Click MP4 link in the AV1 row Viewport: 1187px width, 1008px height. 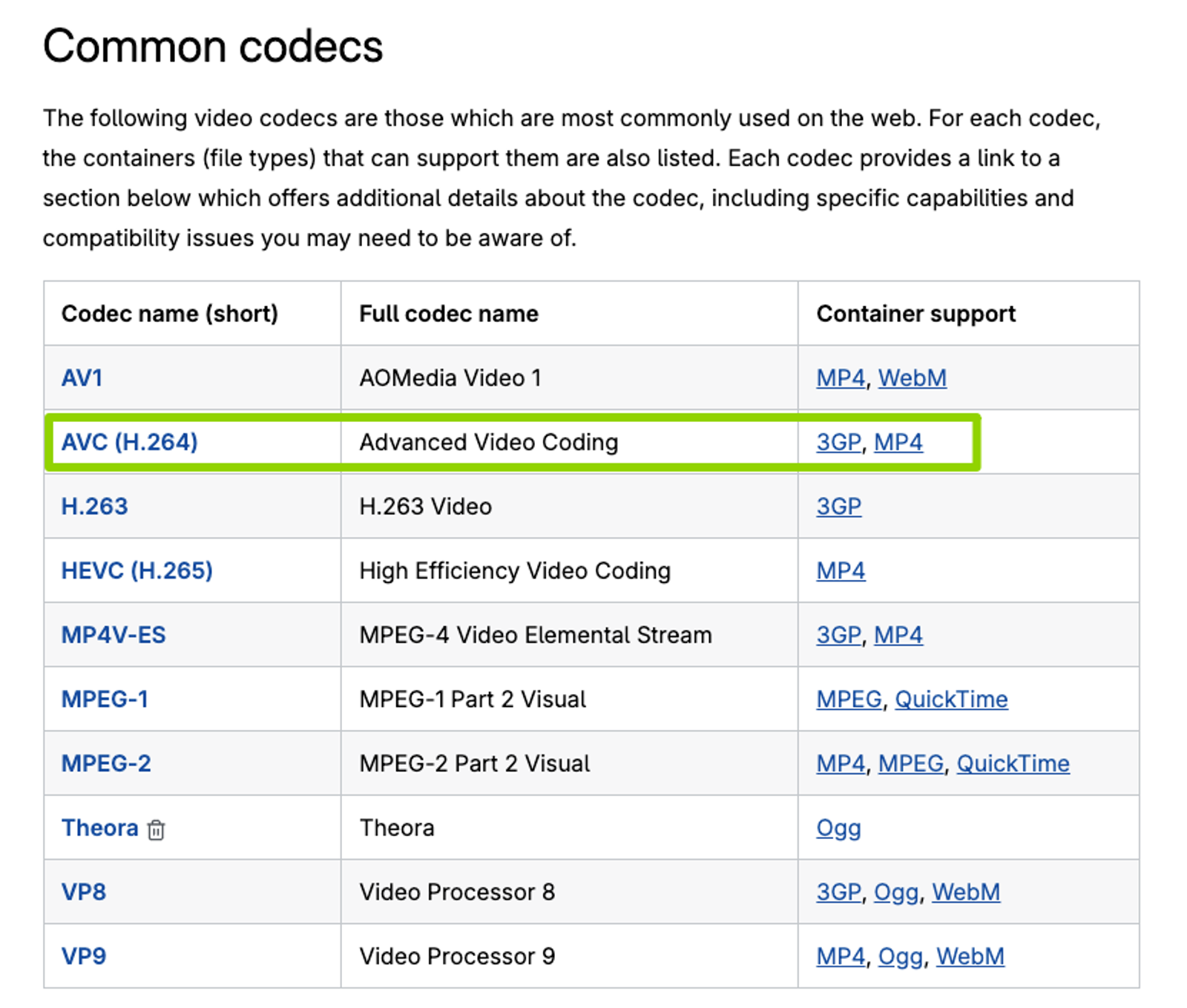tap(841, 378)
